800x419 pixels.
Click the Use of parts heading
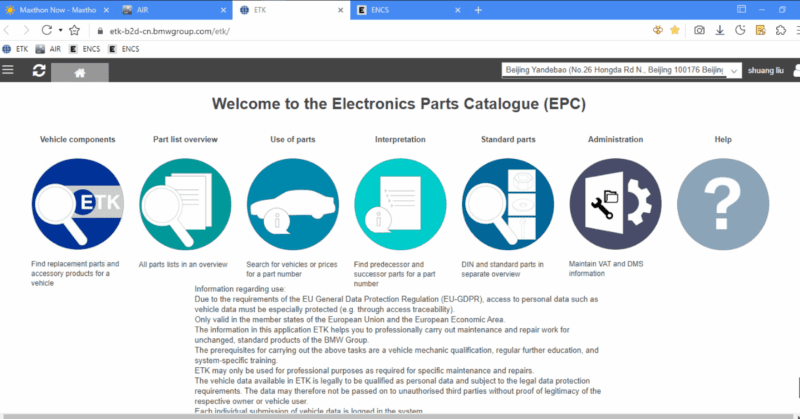293,139
